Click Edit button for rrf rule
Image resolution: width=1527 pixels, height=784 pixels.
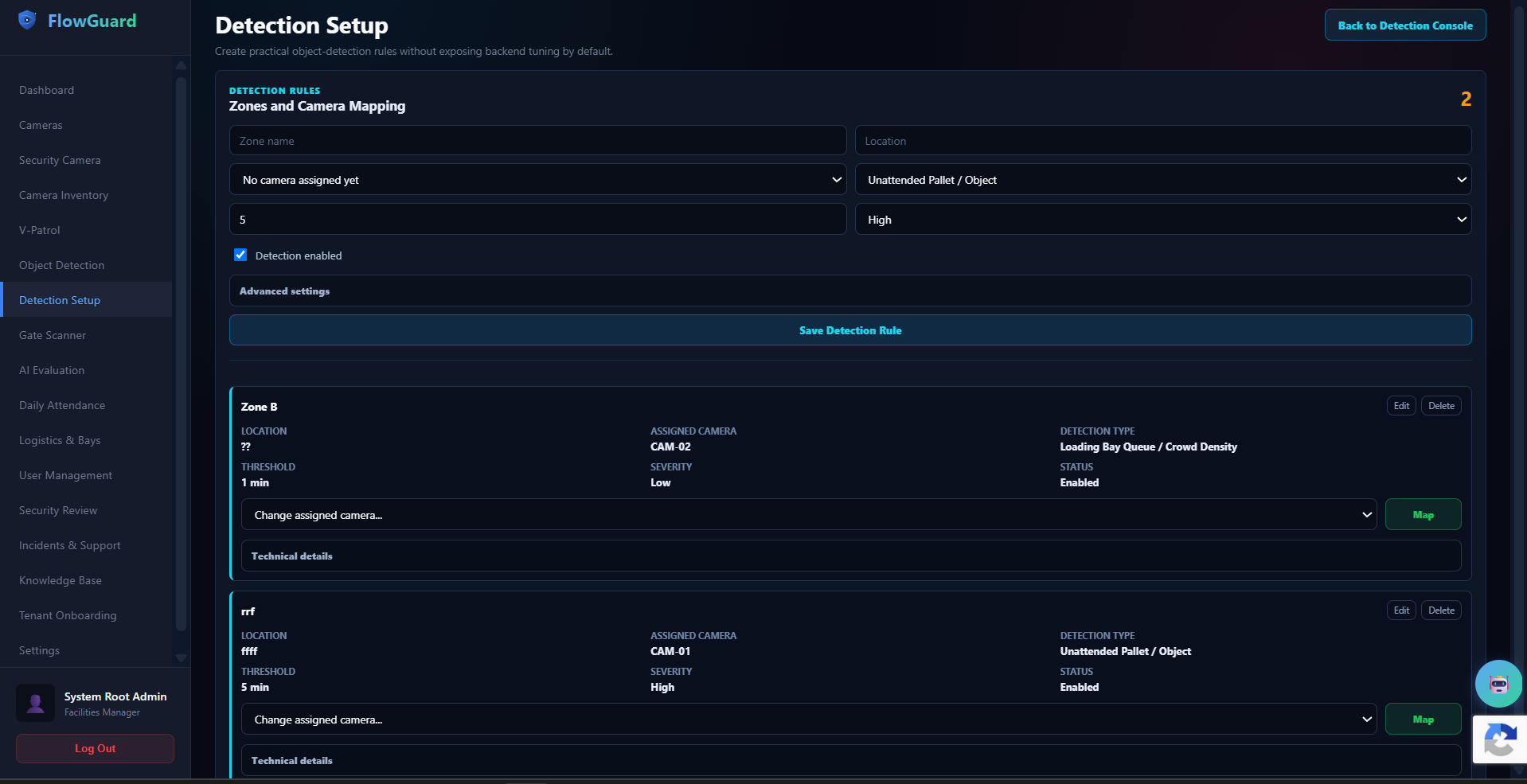[x=1401, y=610]
